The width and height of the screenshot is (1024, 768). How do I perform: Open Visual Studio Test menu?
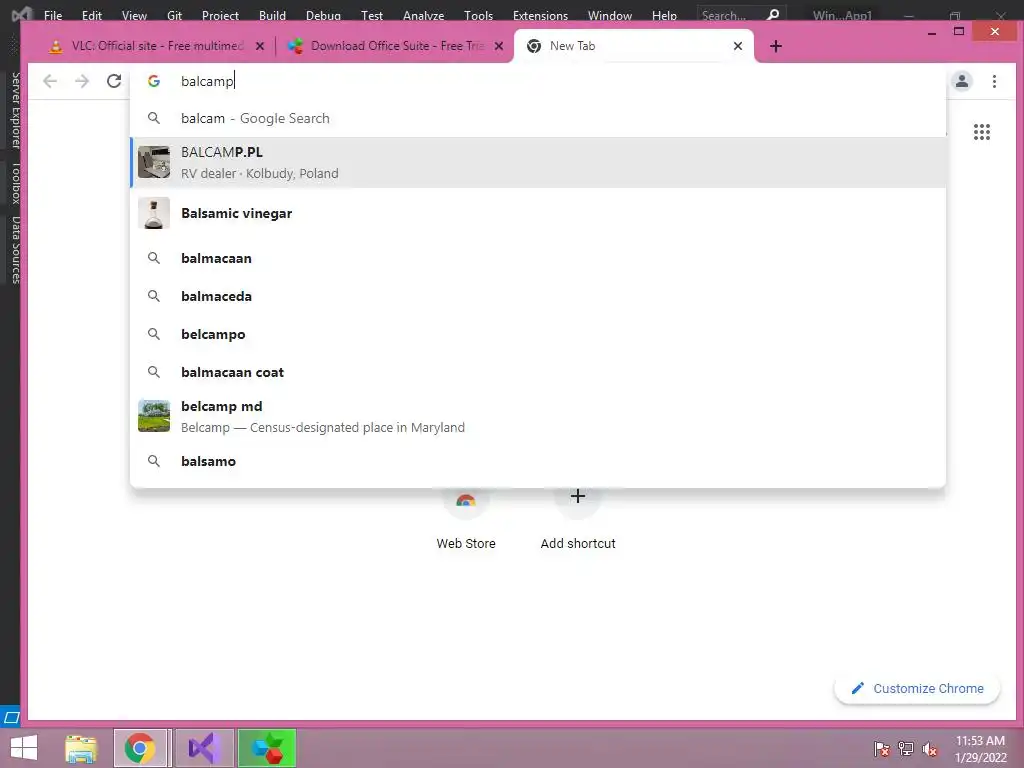point(372,15)
